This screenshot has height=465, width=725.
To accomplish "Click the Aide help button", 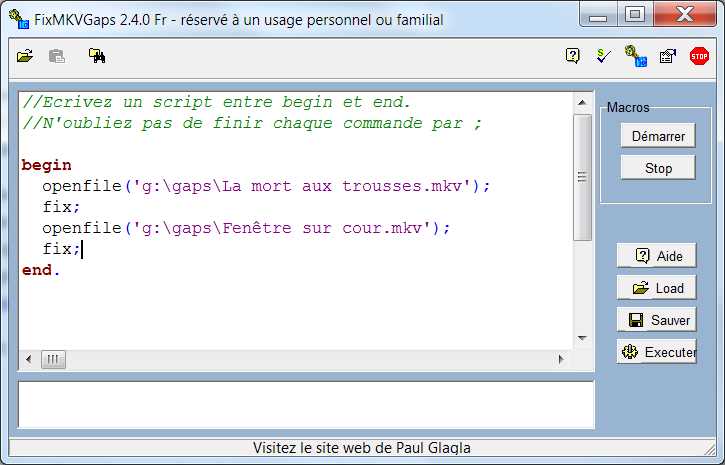I will [656, 256].
